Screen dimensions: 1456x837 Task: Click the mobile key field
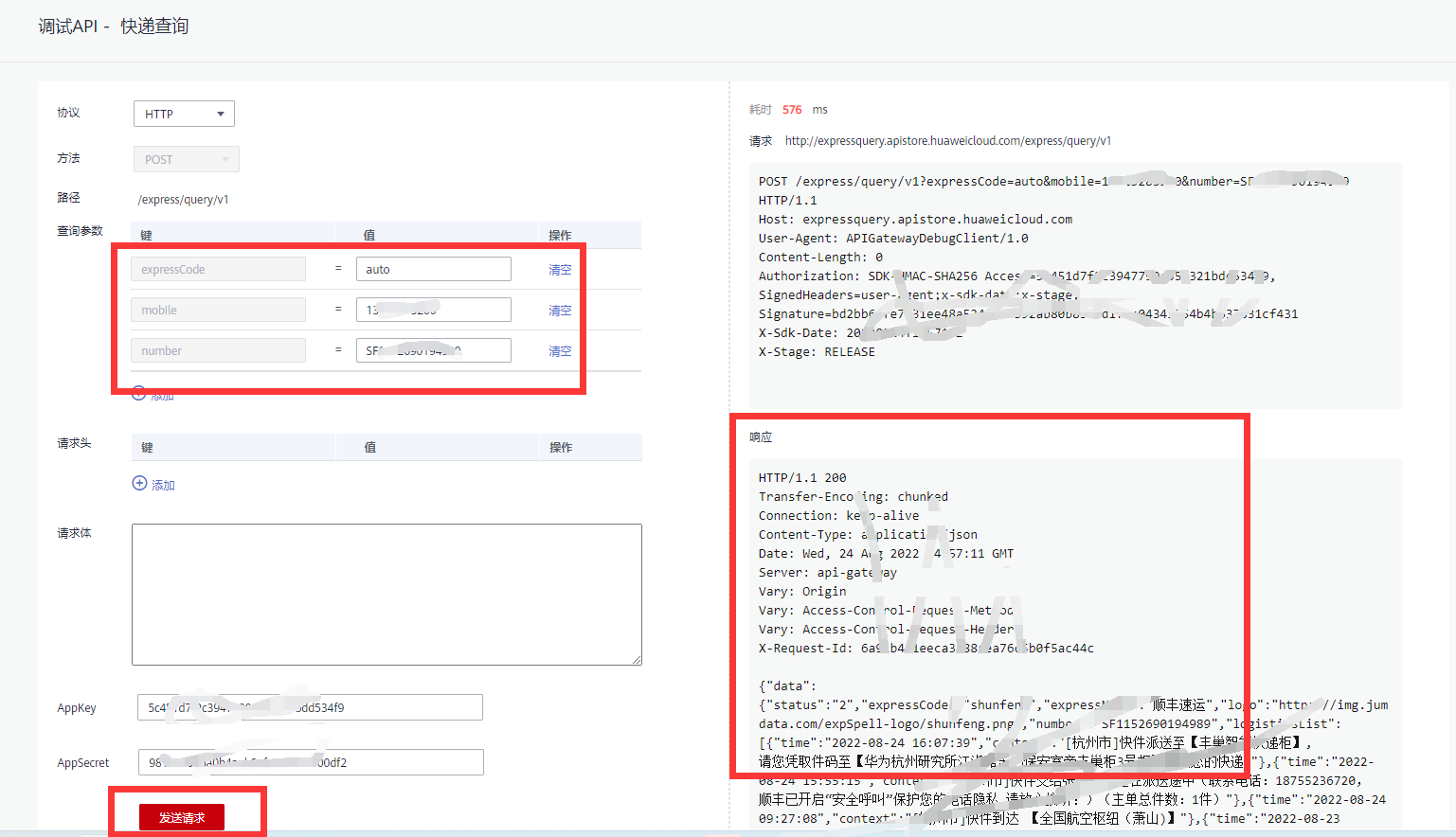[218, 310]
